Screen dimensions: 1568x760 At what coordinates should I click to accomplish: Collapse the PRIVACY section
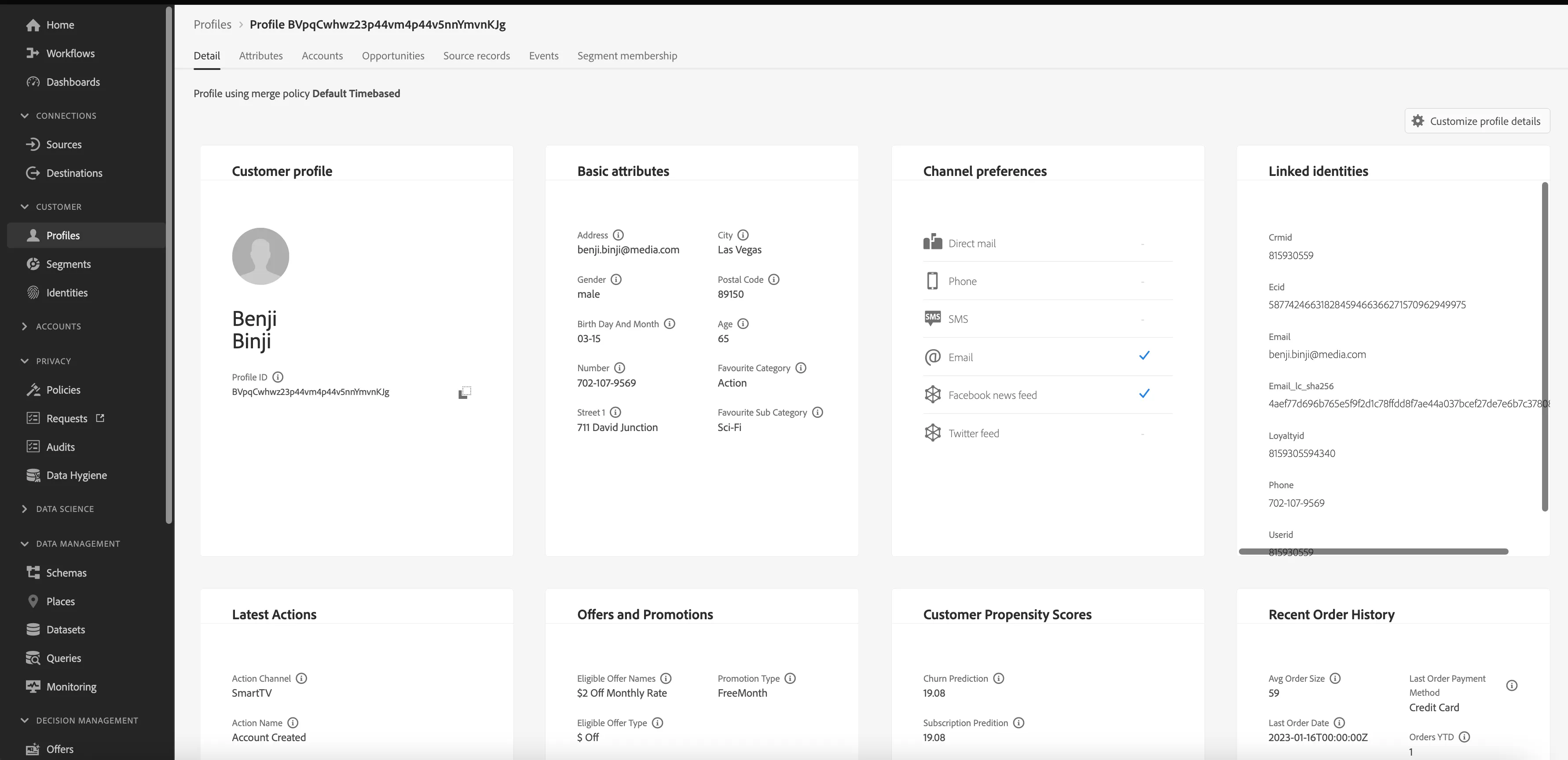[24, 361]
